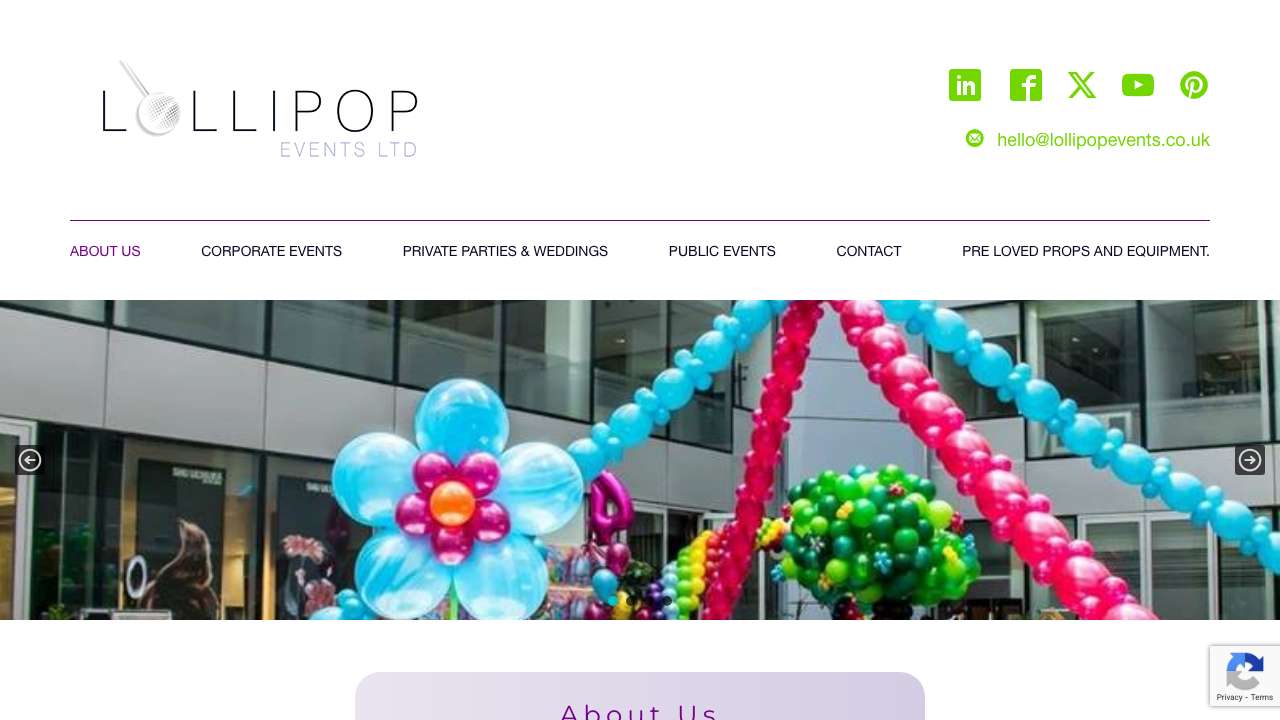The image size is (1280, 720).
Task: Open the LinkedIn social icon
Action: (x=965, y=85)
